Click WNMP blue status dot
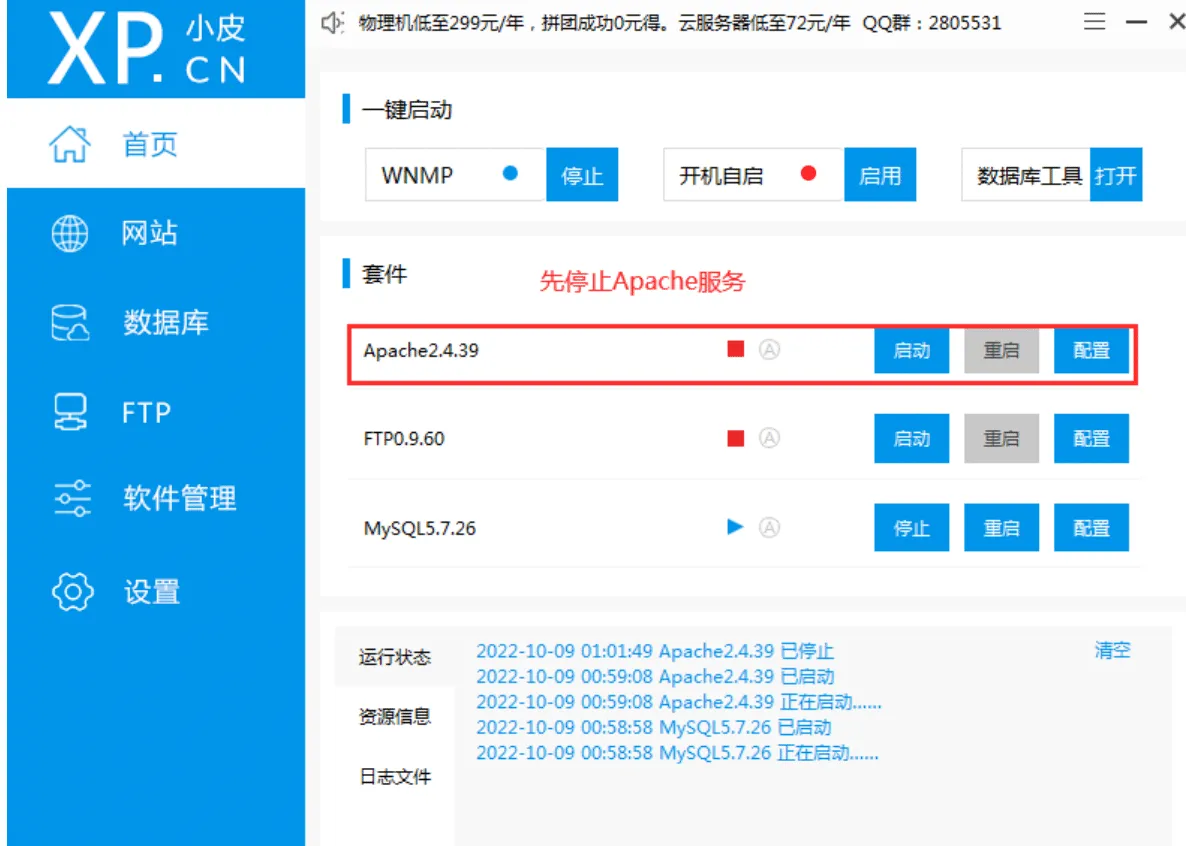The width and height of the screenshot is (1186, 846). 510,173
